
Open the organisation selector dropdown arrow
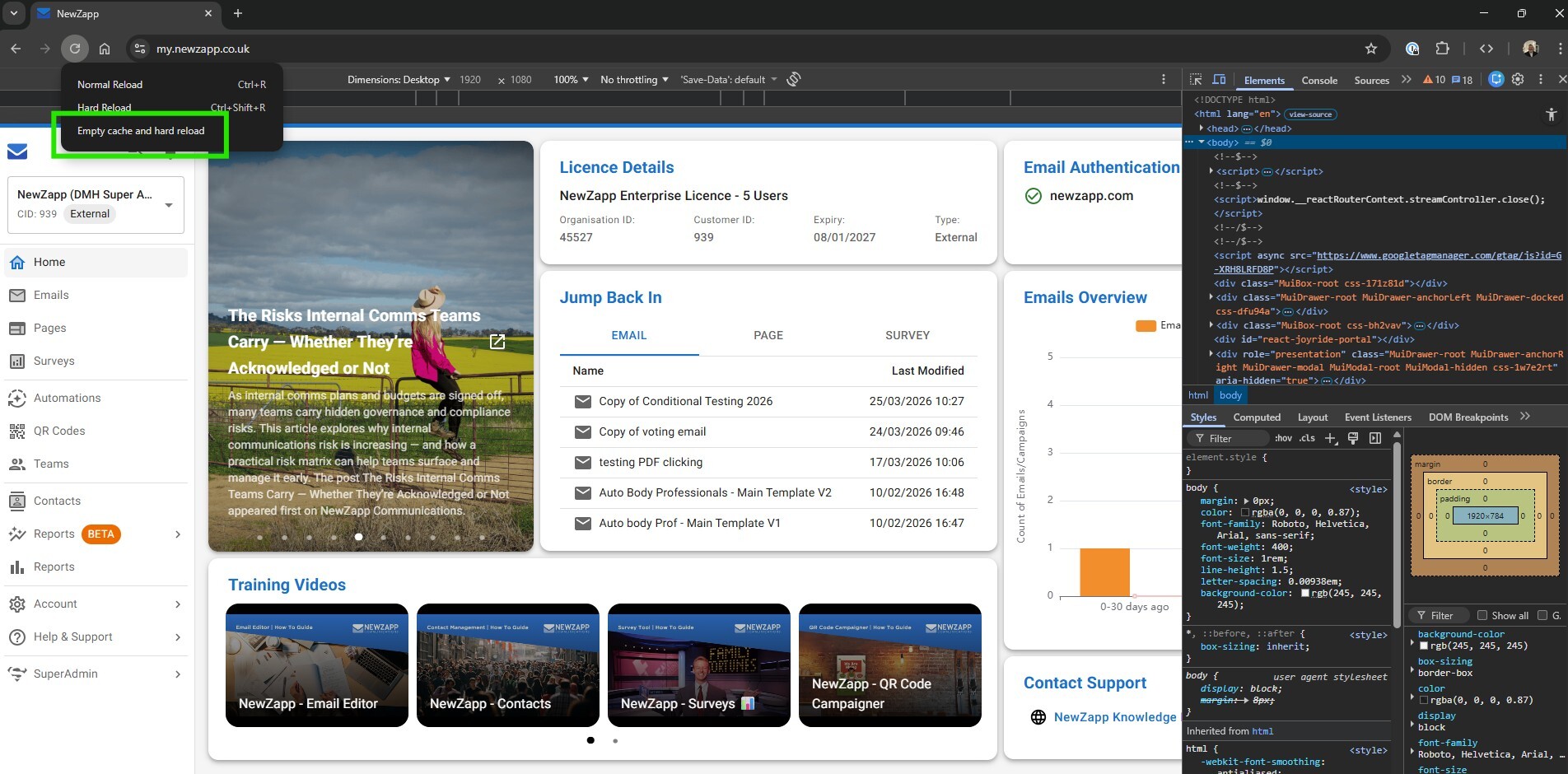169,205
